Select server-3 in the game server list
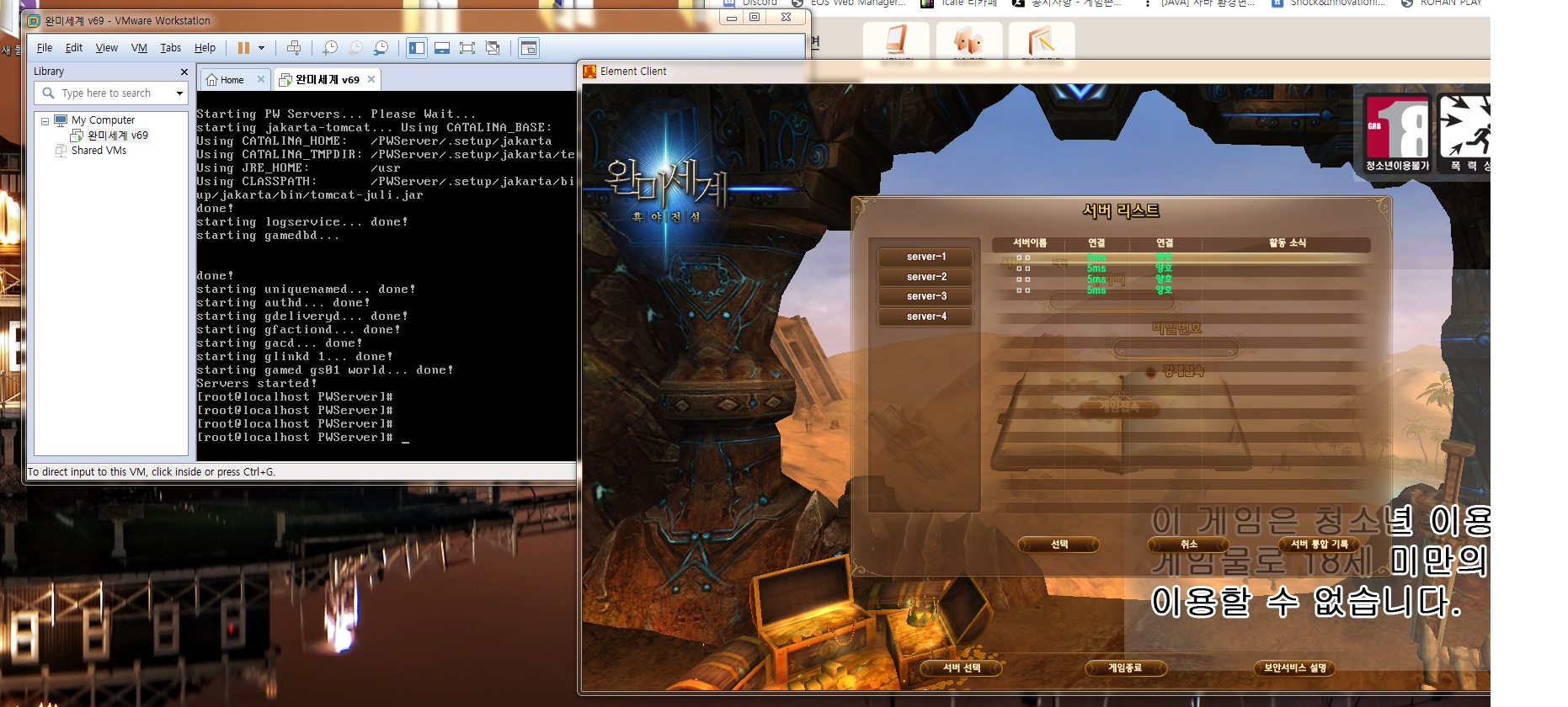This screenshot has height=707, width=1568. 926,296
